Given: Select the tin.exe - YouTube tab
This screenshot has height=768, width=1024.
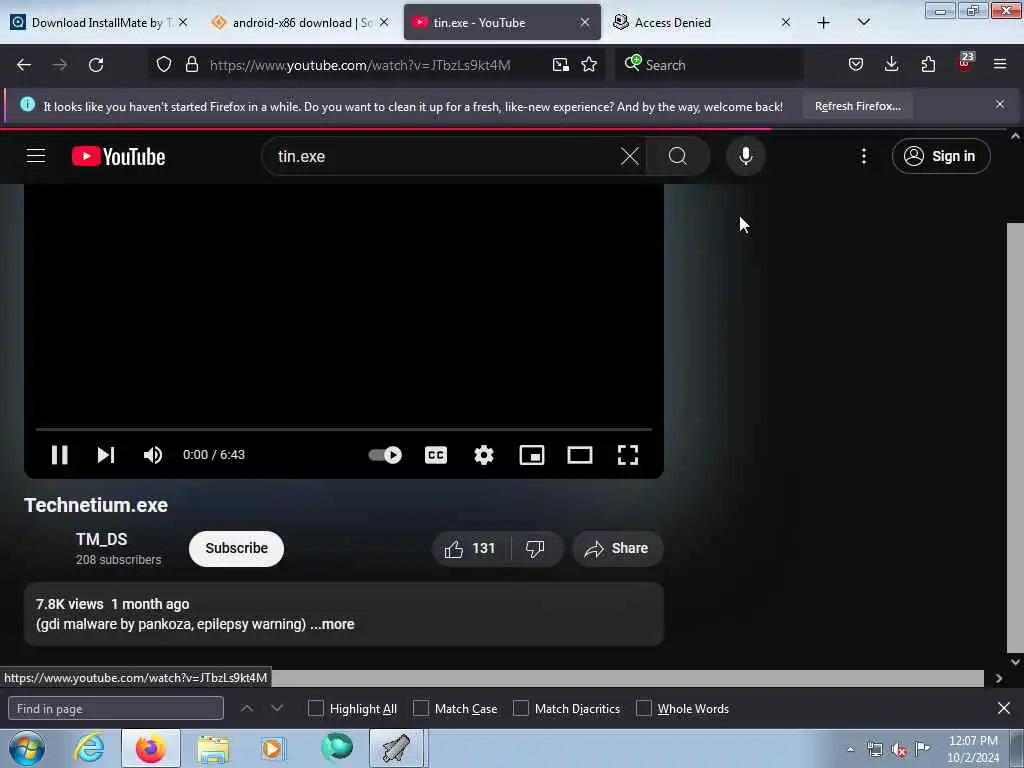Looking at the screenshot, I should (x=493, y=22).
